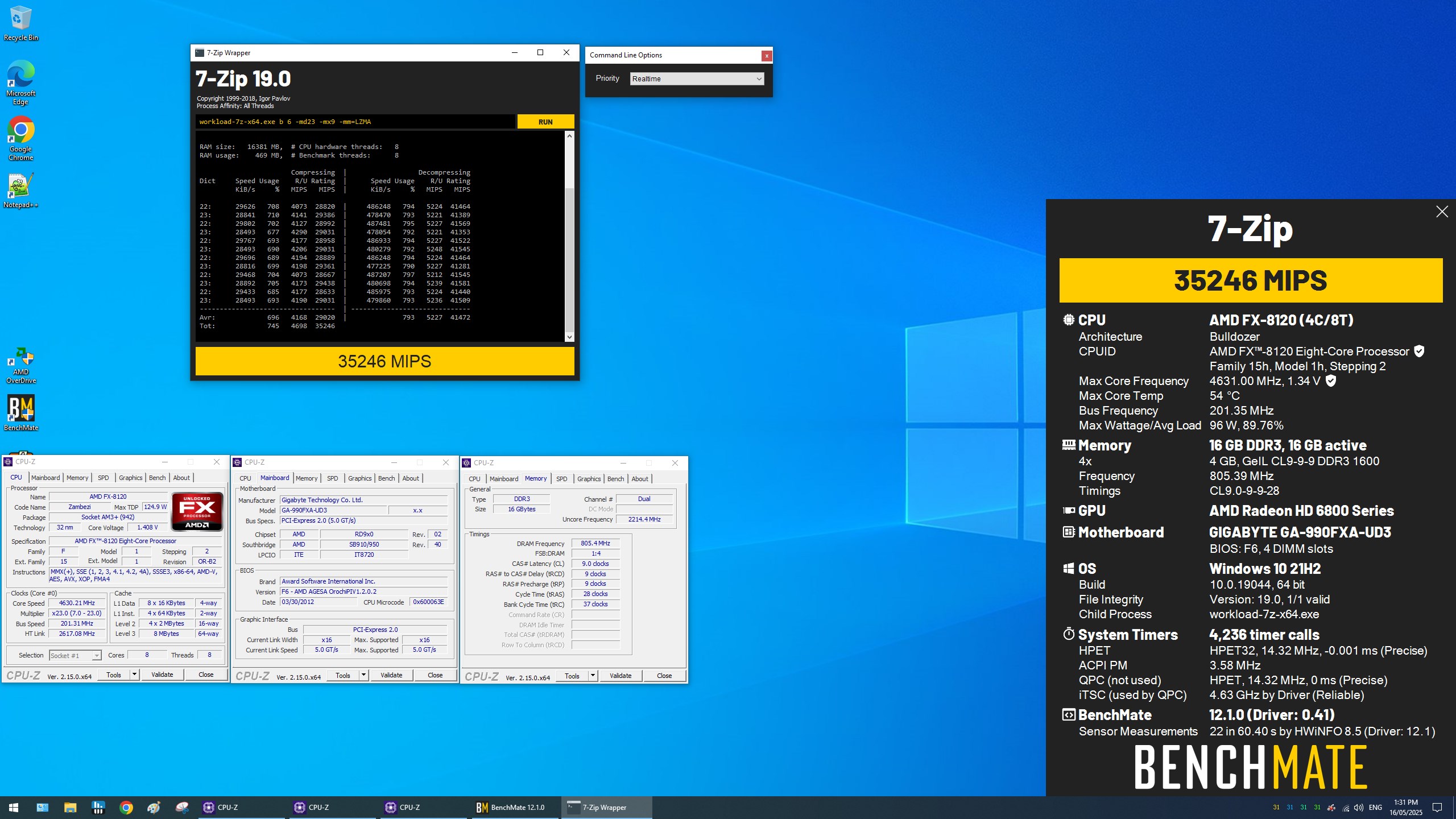Image resolution: width=1456 pixels, height=819 pixels.
Task: Click the scroll-down arrow in 7-Zip output
Action: 569,337
